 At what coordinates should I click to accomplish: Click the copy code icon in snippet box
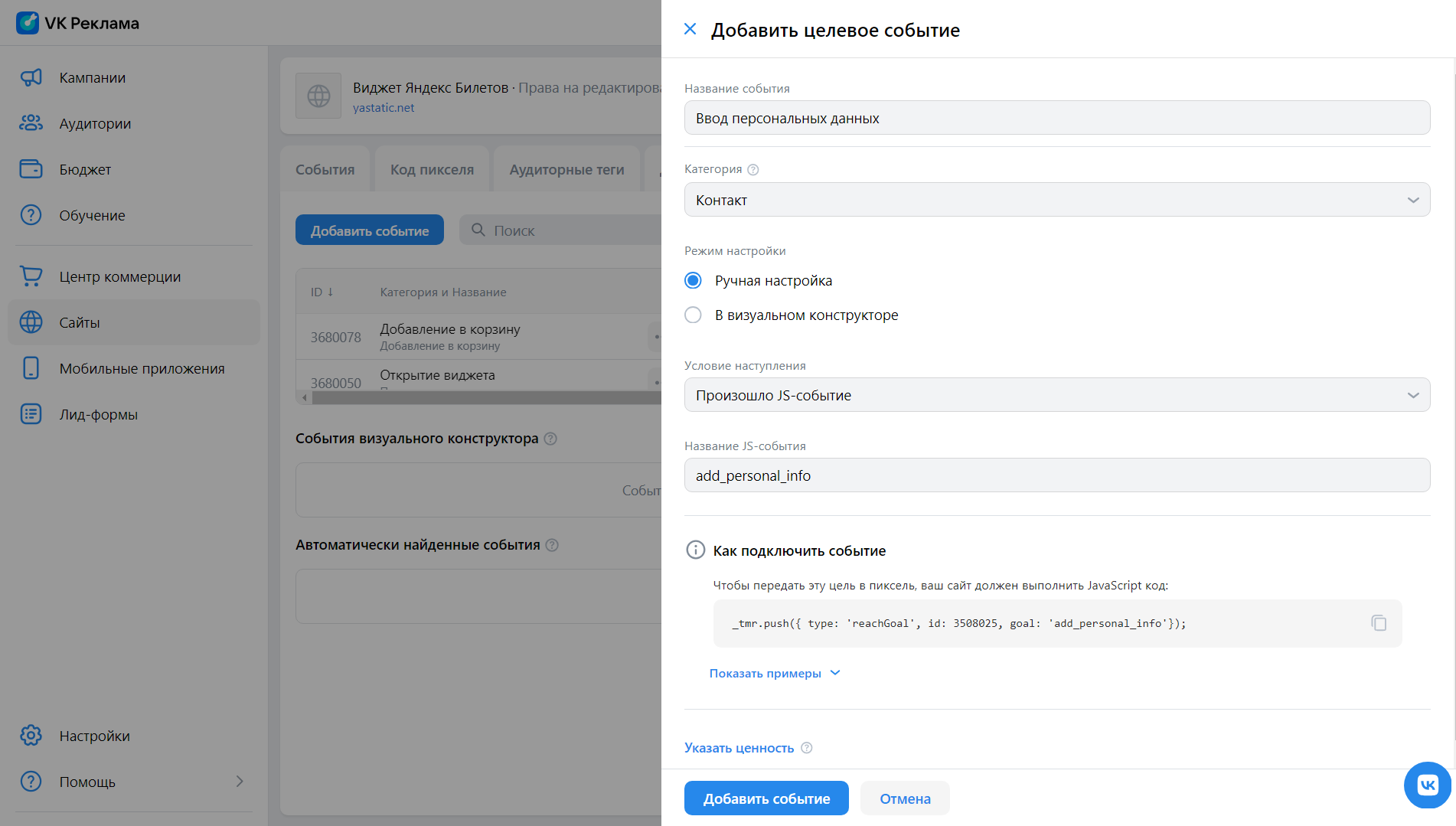coord(1378,623)
